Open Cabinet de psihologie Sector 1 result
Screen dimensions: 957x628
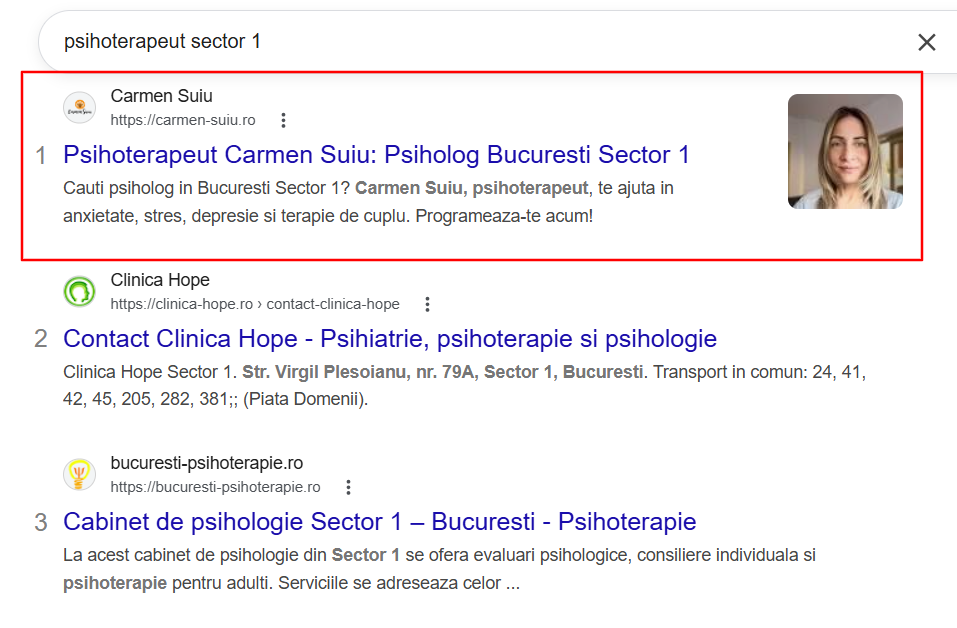tap(380, 522)
